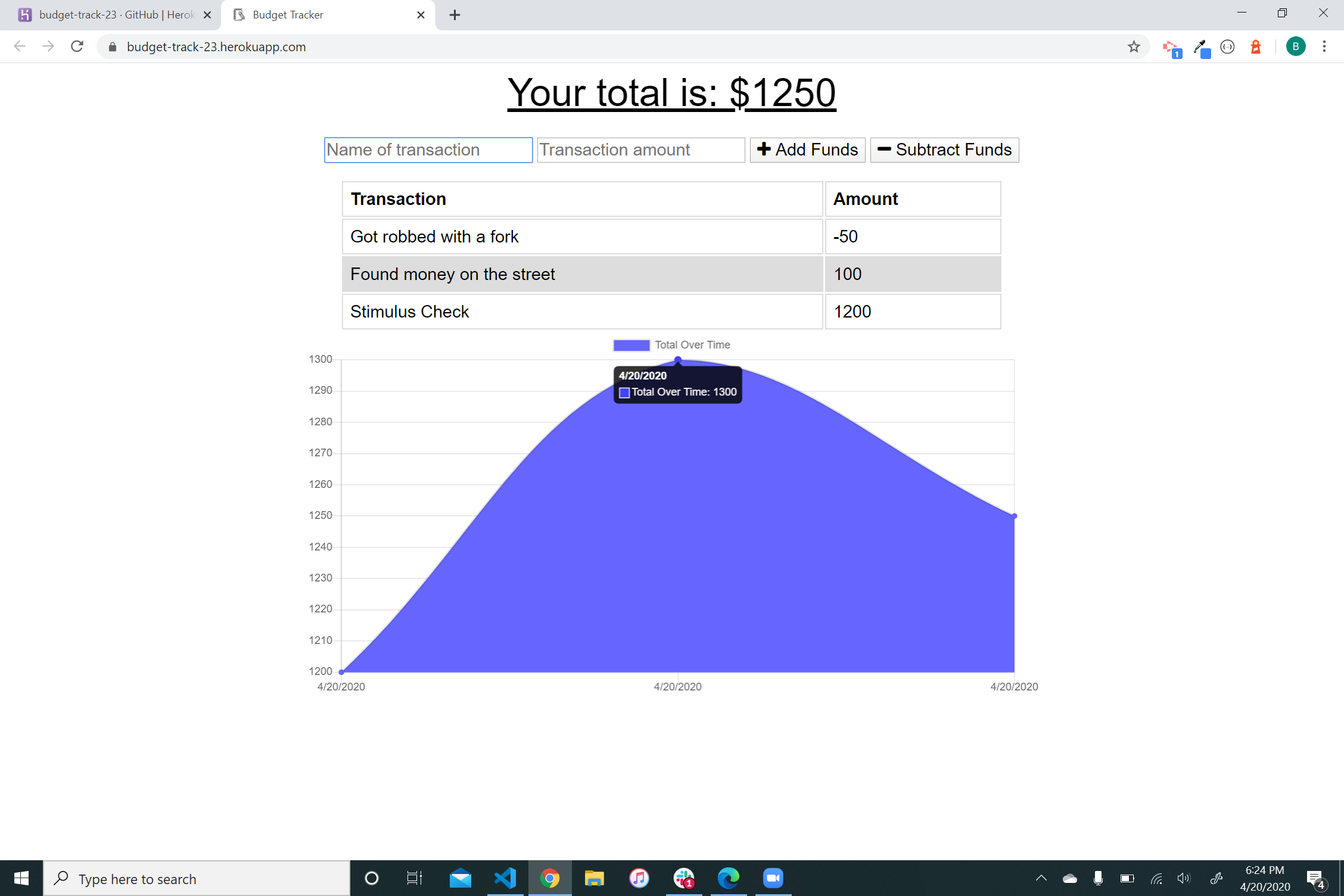Open the pen extension icon

tap(1200, 48)
